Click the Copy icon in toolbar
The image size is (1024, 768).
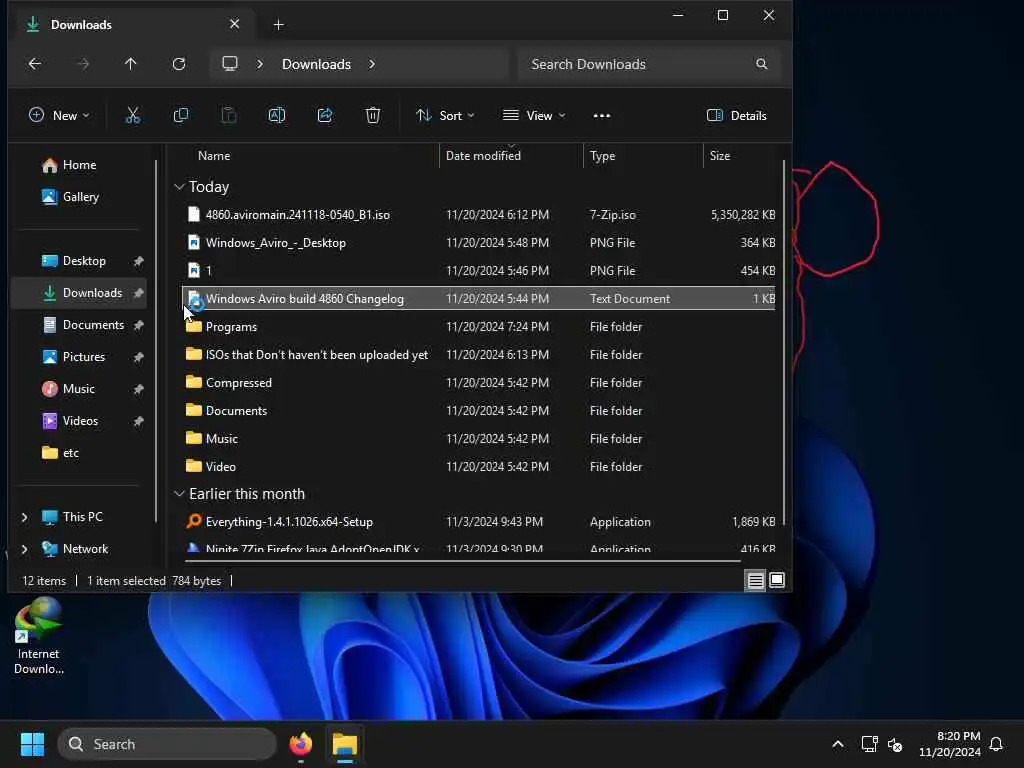click(181, 116)
